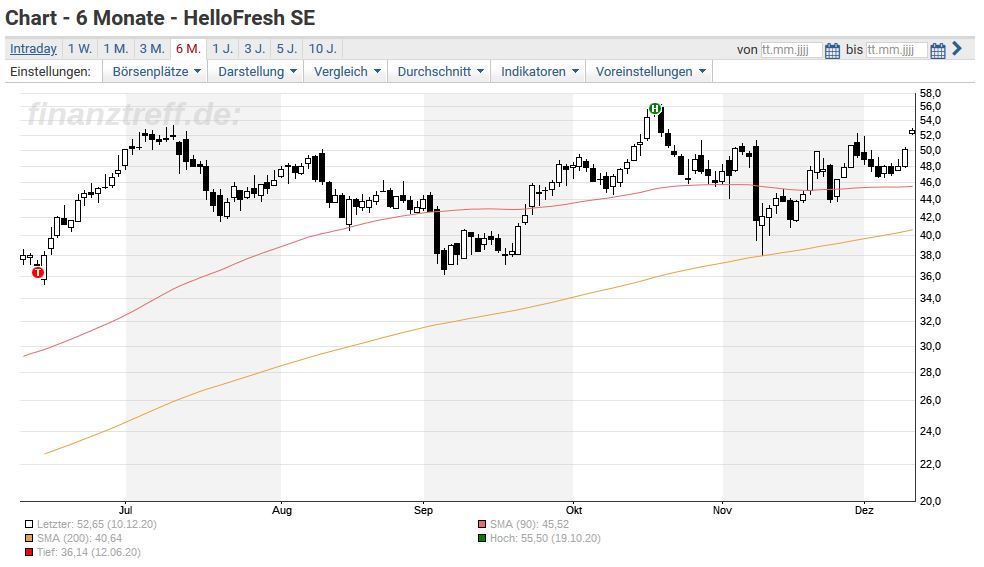Click the 40,0 price axis label
984x567 pixels.
pyautogui.click(x=930, y=235)
